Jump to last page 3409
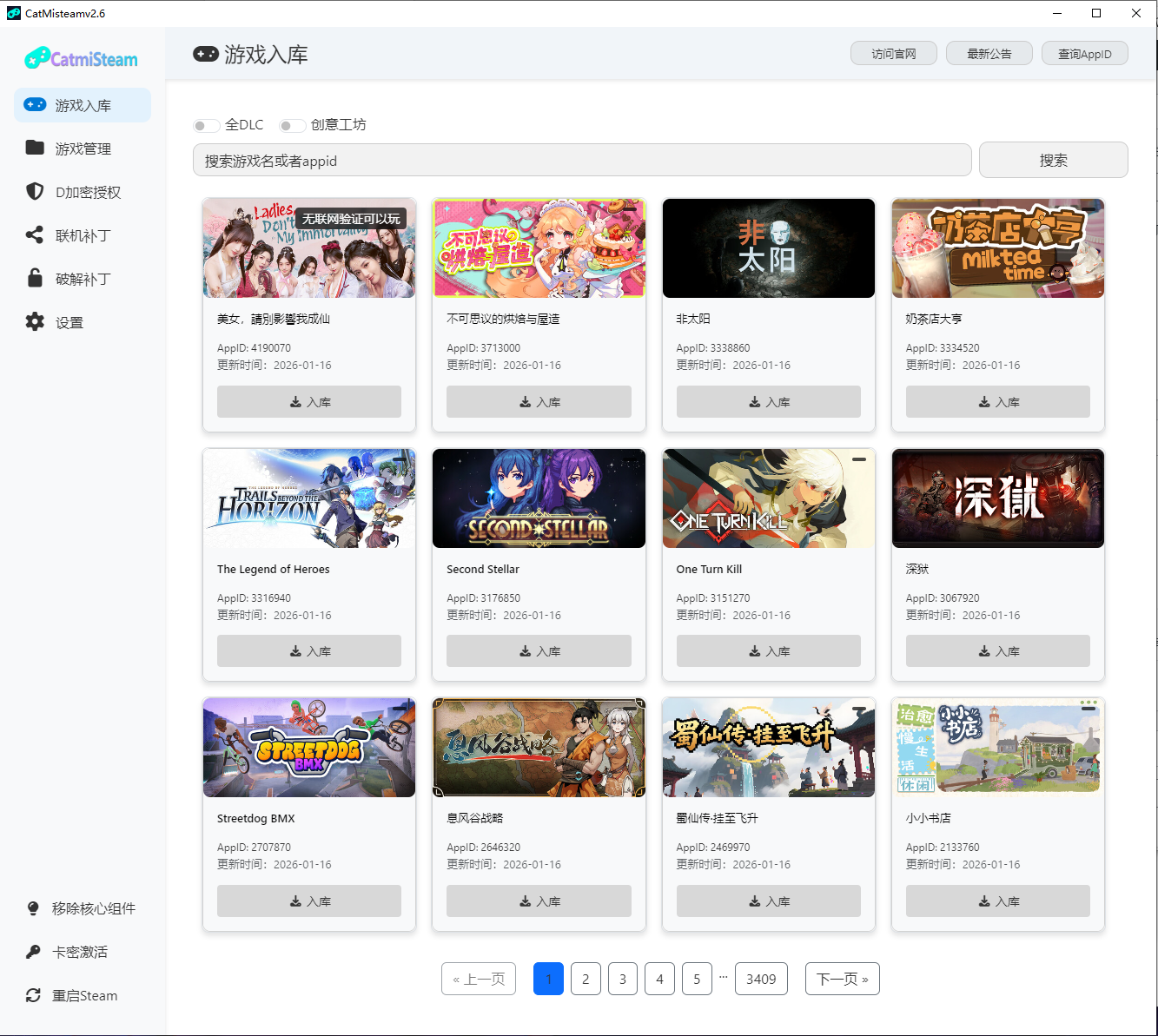Image resolution: width=1158 pixels, height=1036 pixels. (x=761, y=979)
